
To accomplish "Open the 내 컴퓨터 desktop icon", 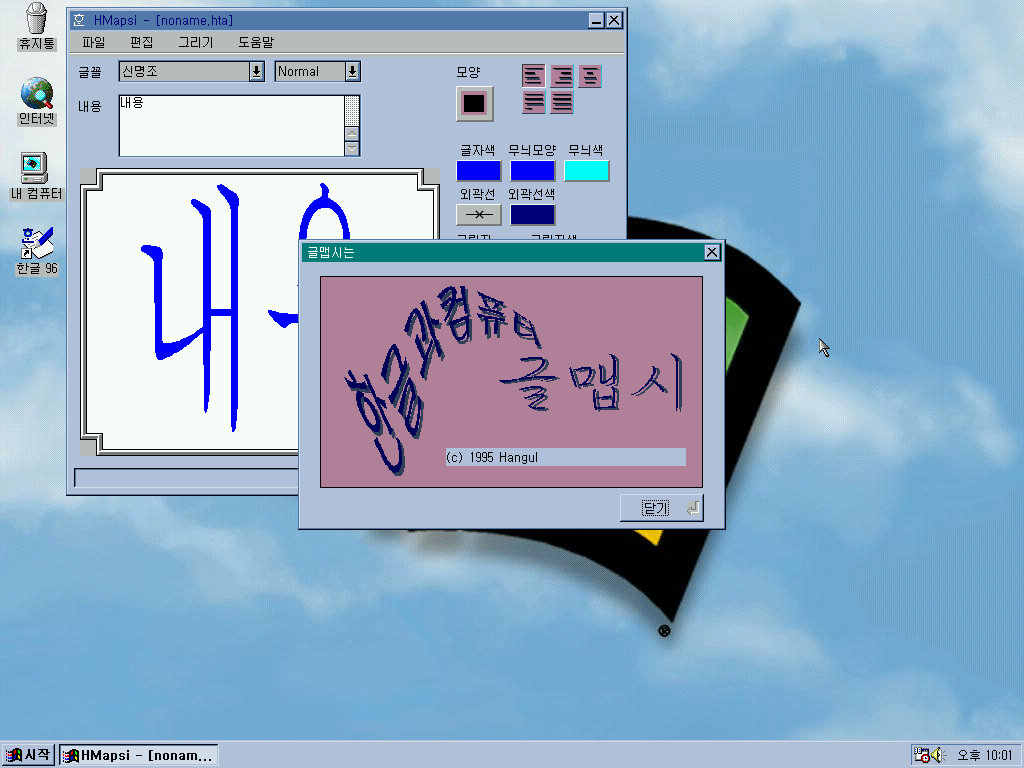I will pyautogui.click(x=37, y=176).
